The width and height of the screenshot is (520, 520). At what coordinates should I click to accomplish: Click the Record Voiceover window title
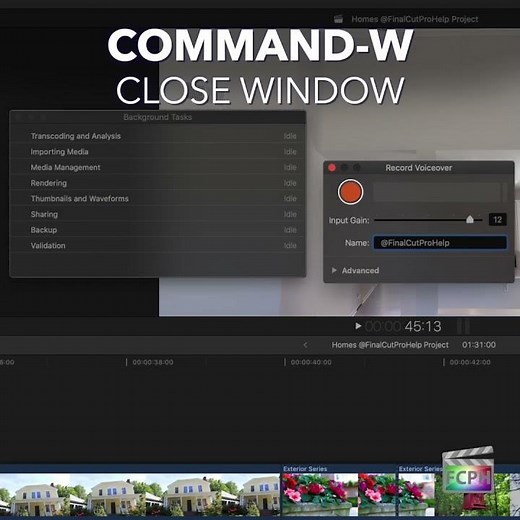coord(419,168)
